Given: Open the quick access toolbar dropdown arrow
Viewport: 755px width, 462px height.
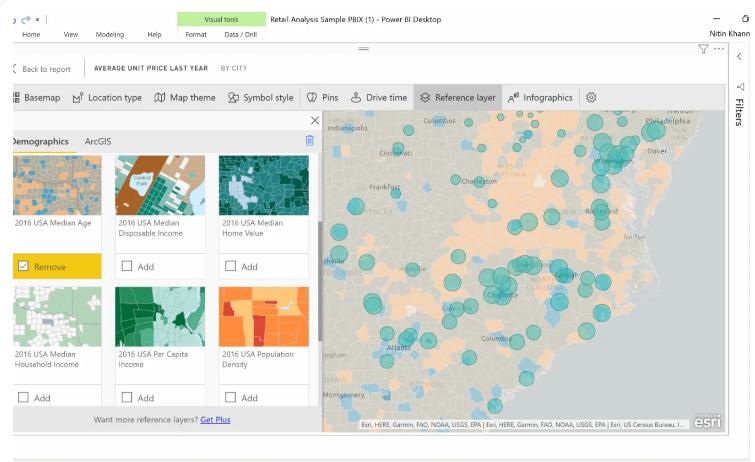Looking at the screenshot, I should pos(38,20).
